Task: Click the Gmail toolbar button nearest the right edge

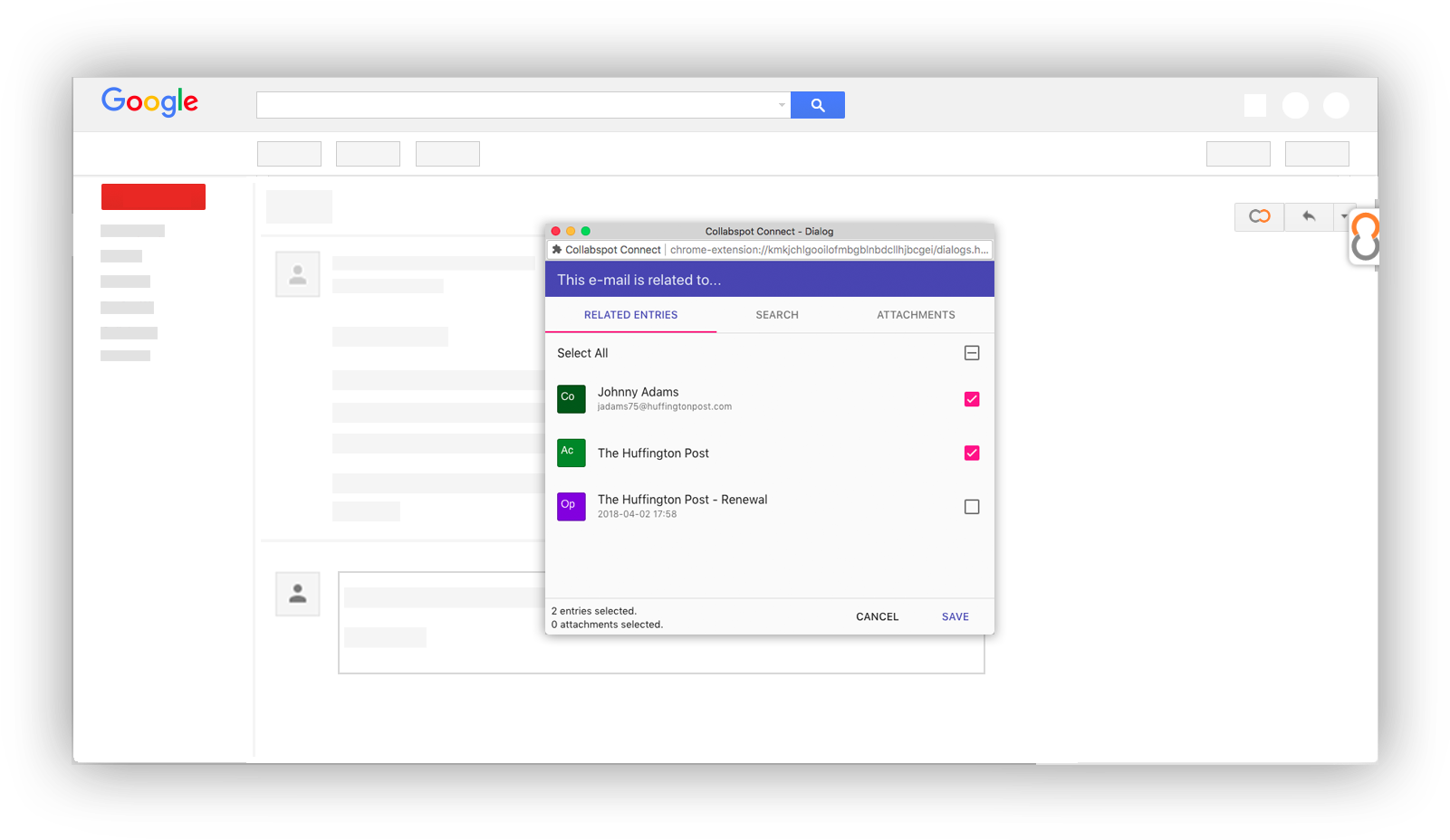Action: [x=1317, y=154]
